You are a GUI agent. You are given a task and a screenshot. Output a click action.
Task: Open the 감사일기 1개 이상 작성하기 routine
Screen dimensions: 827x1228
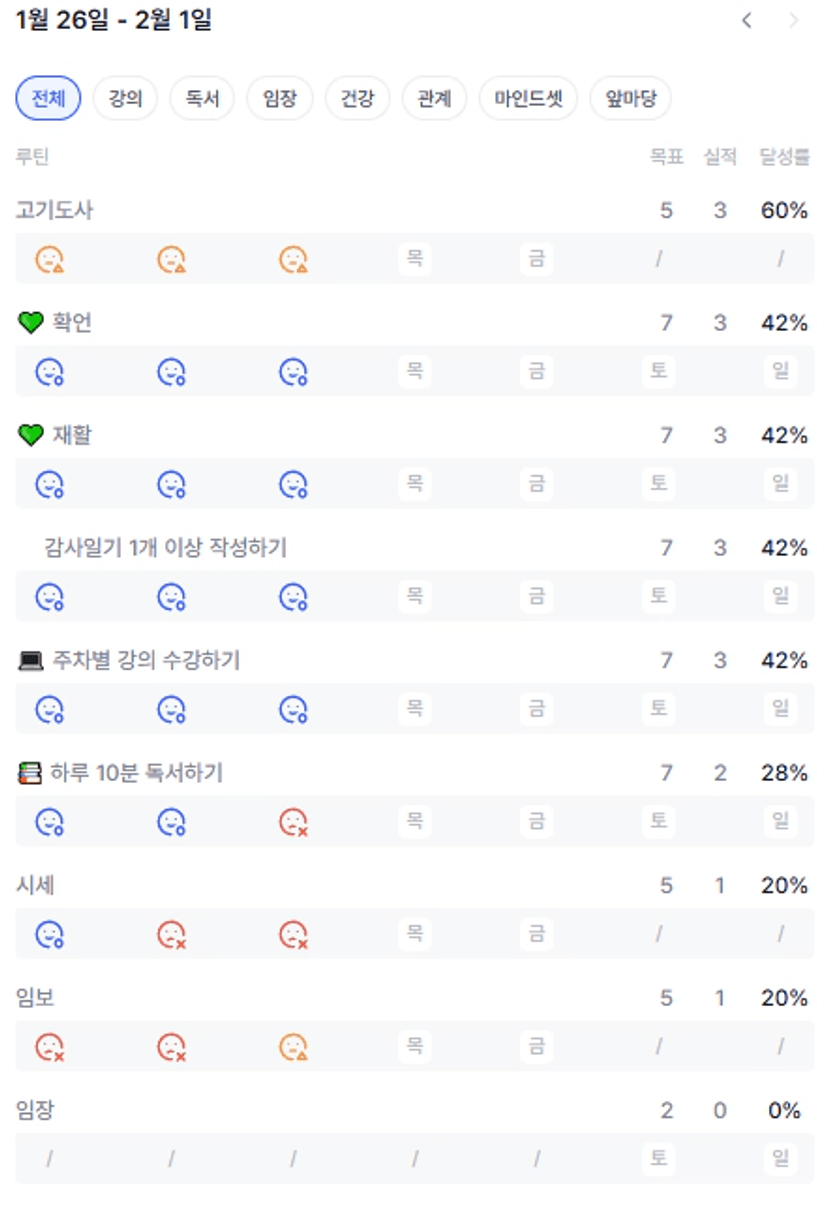click(x=165, y=548)
